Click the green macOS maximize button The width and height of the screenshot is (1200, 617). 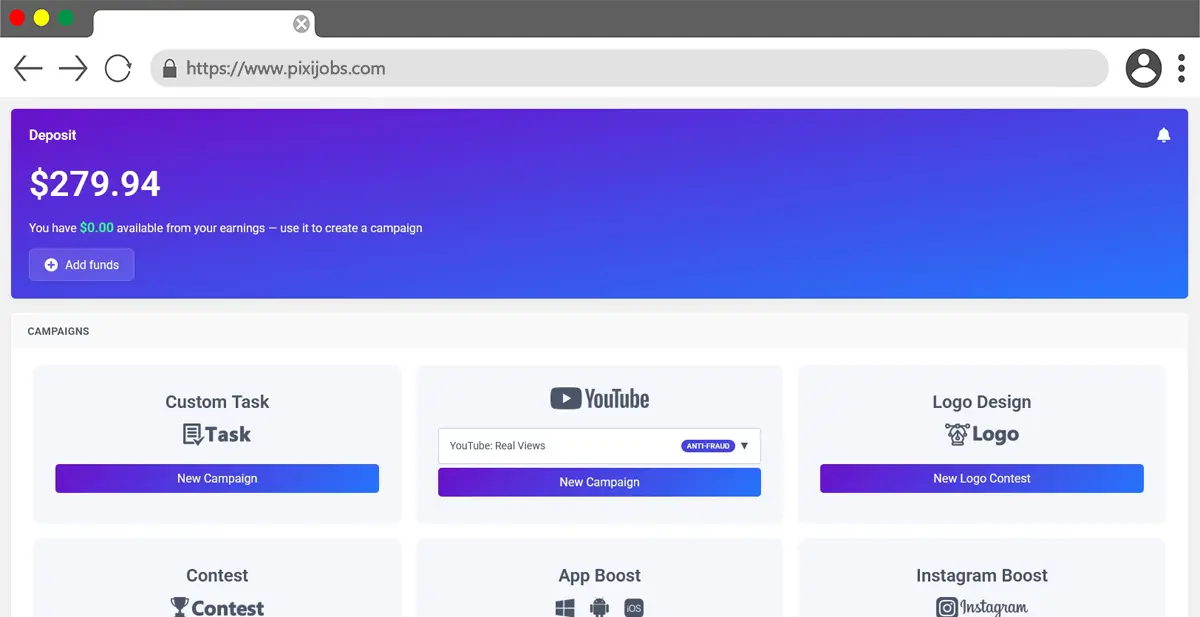(x=65, y=18)
